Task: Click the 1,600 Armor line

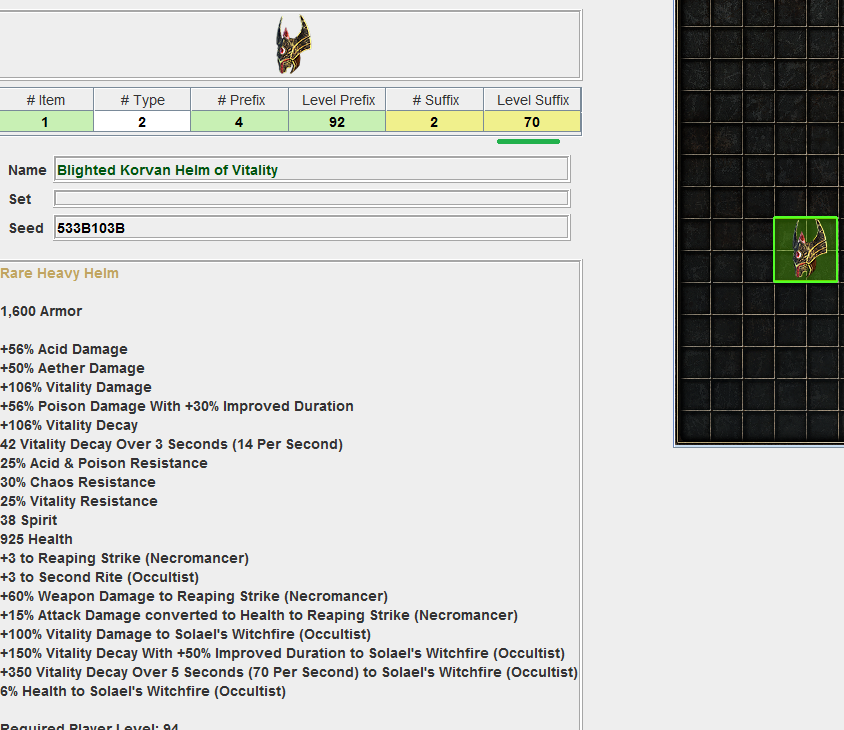Action: [x=41, y=311]
